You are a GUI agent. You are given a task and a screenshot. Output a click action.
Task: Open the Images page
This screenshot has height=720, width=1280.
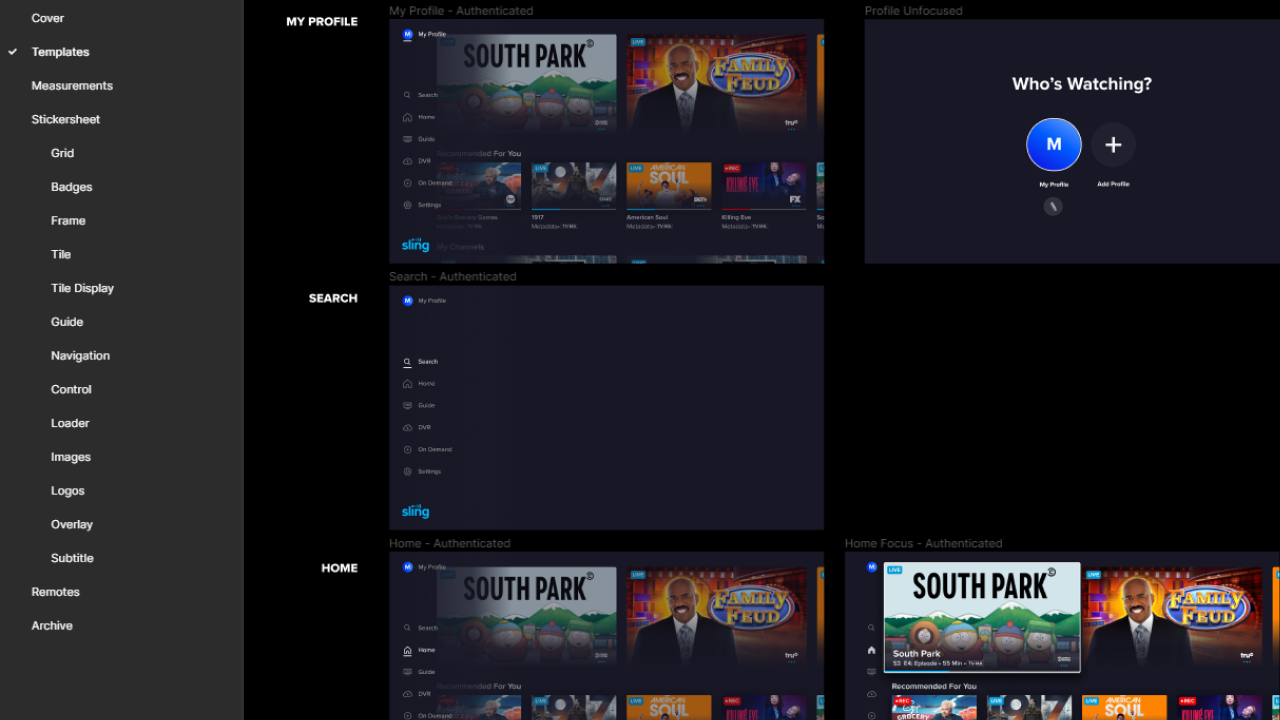click(x=71, y=457)
